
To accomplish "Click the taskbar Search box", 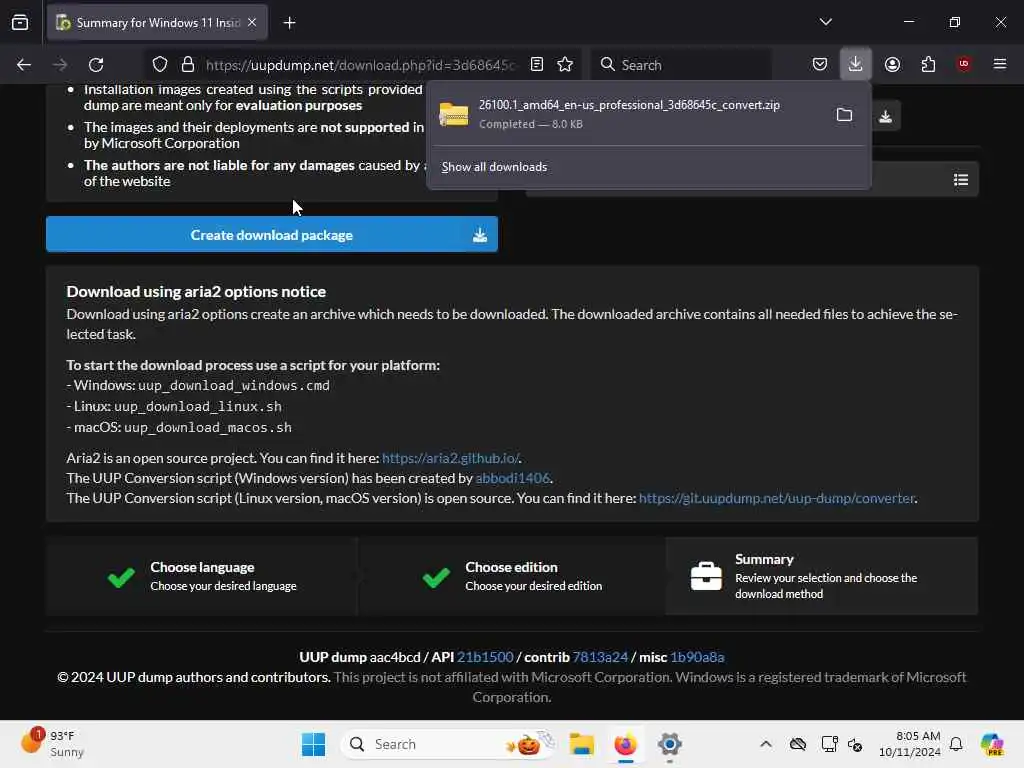I will coord(449,744).
